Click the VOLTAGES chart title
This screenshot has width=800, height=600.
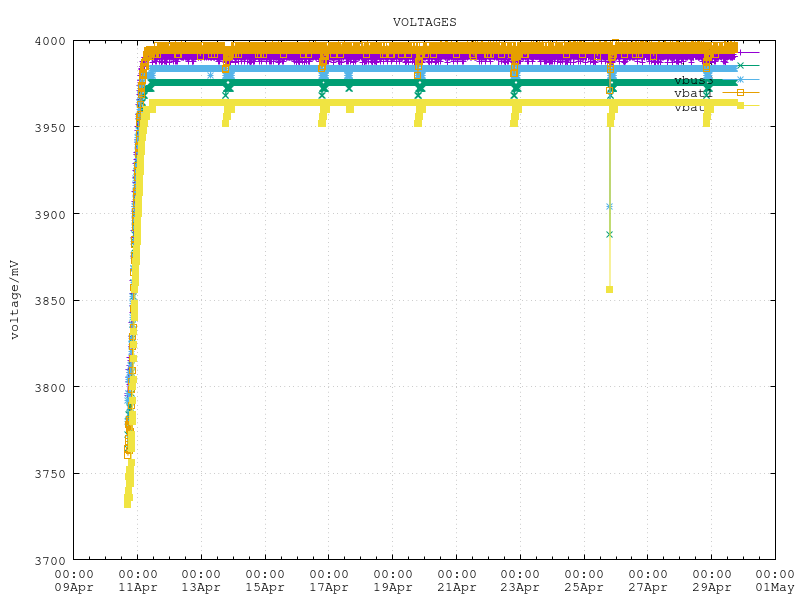[x=424, y=21]
